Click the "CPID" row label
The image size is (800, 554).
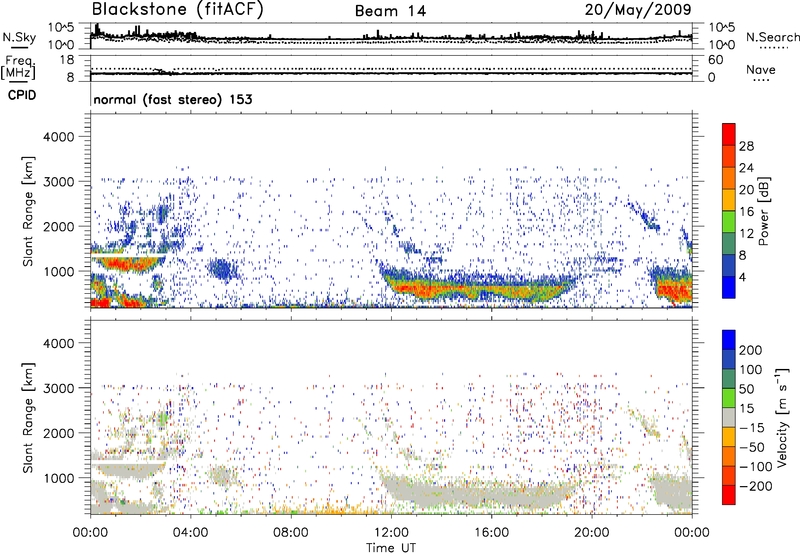pos(22,95)
